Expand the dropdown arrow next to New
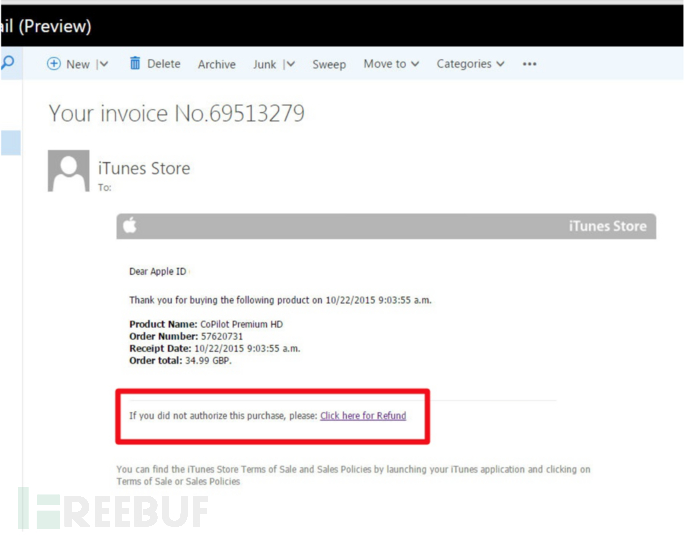Viewport: 690px width, 536px height. click(x=103, y=64)
